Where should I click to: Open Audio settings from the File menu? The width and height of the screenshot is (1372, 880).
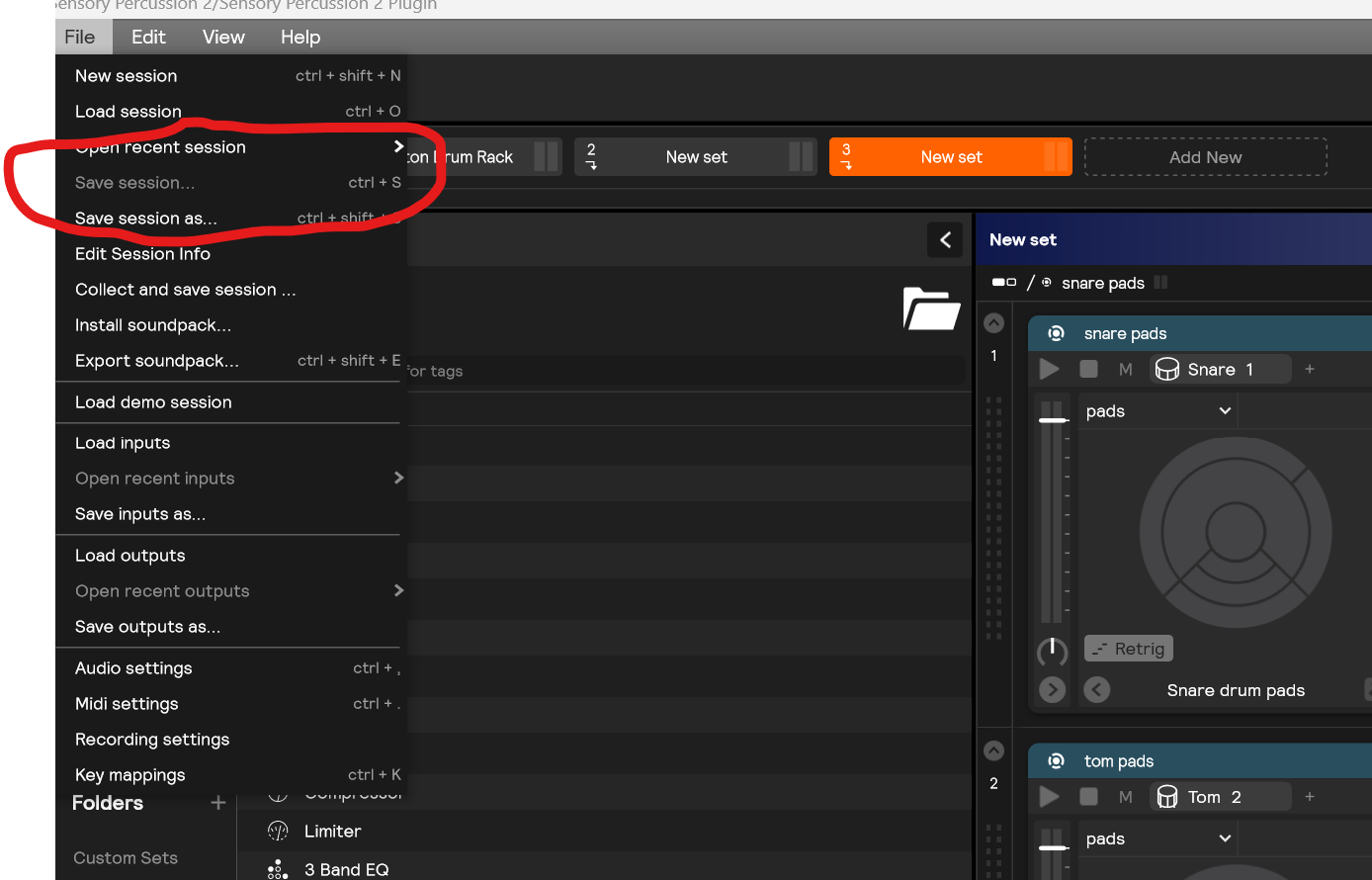[x=133, y=668]
